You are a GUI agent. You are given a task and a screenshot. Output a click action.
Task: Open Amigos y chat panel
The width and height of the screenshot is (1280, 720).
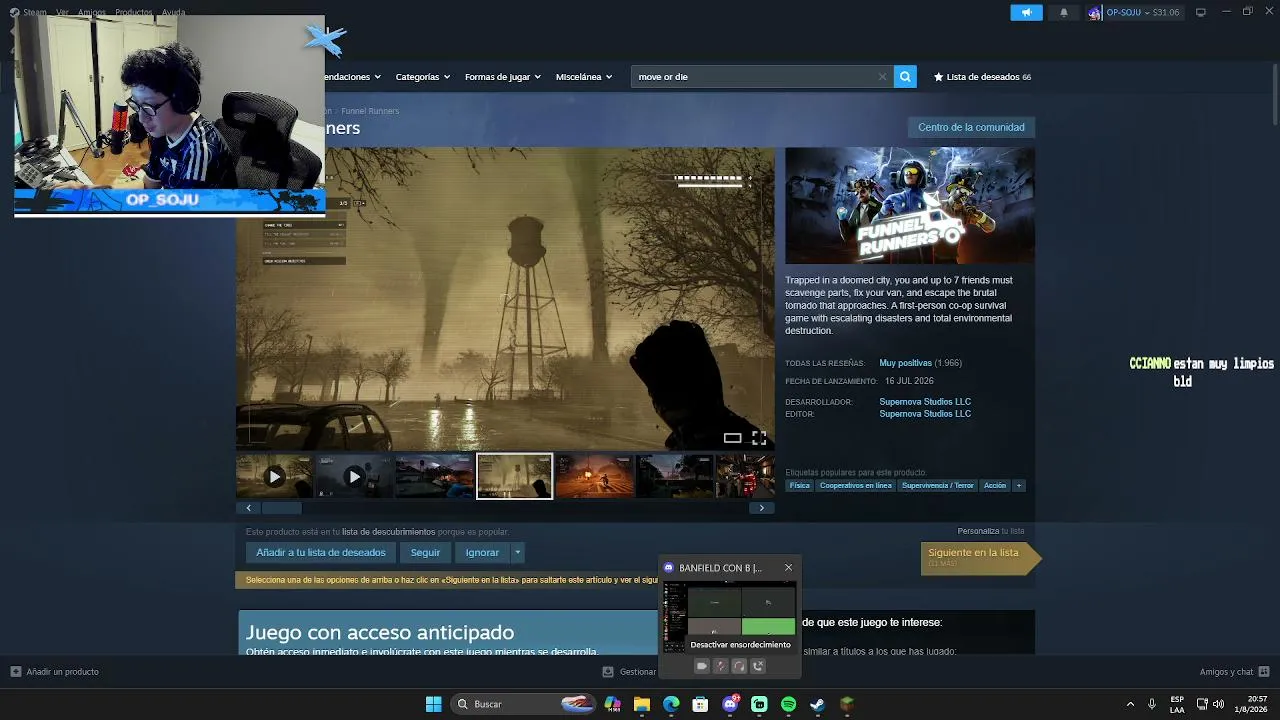tap(1234, 672)
